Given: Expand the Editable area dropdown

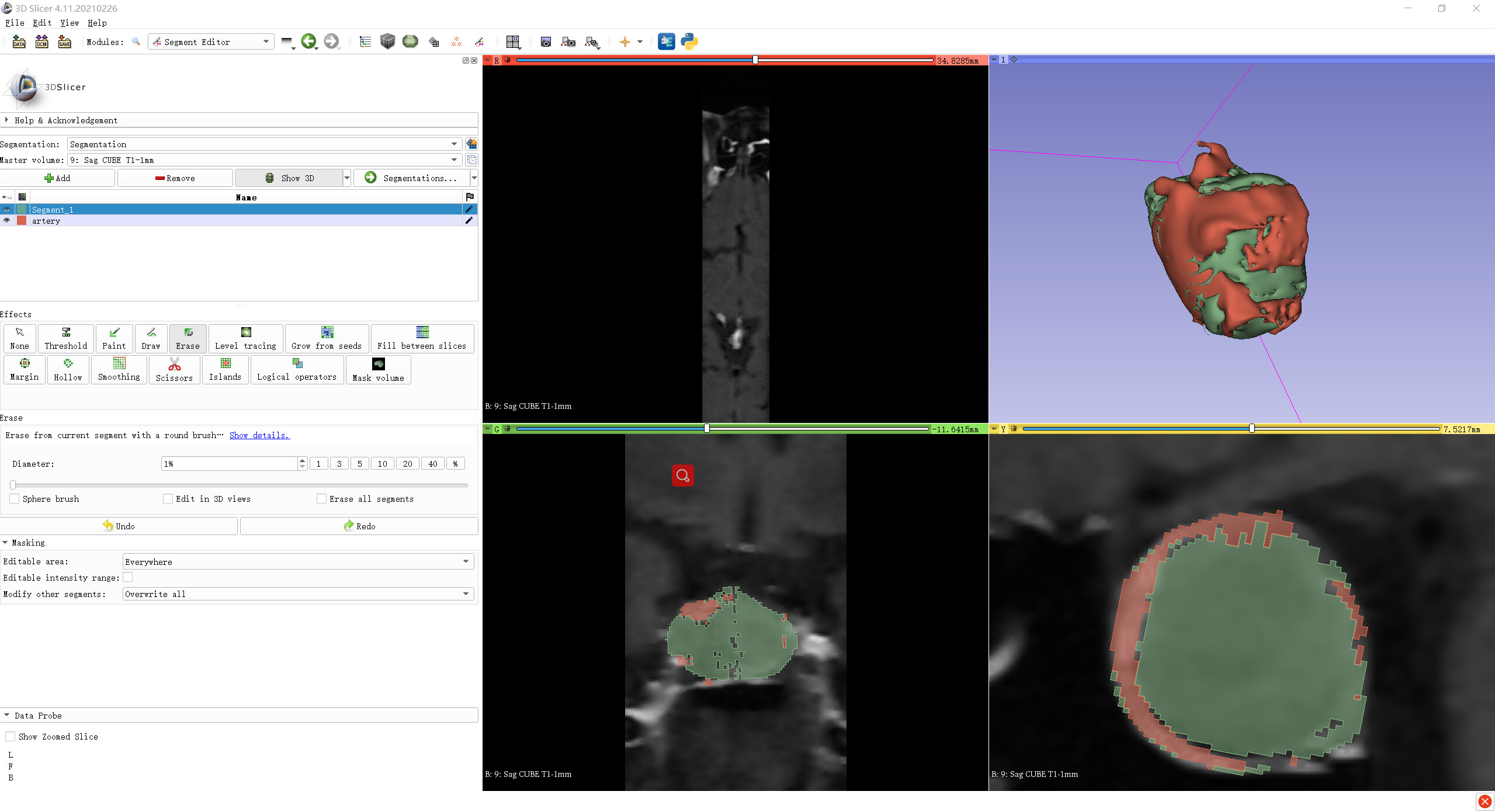Looking at the screenshot, I should [298, 561].
